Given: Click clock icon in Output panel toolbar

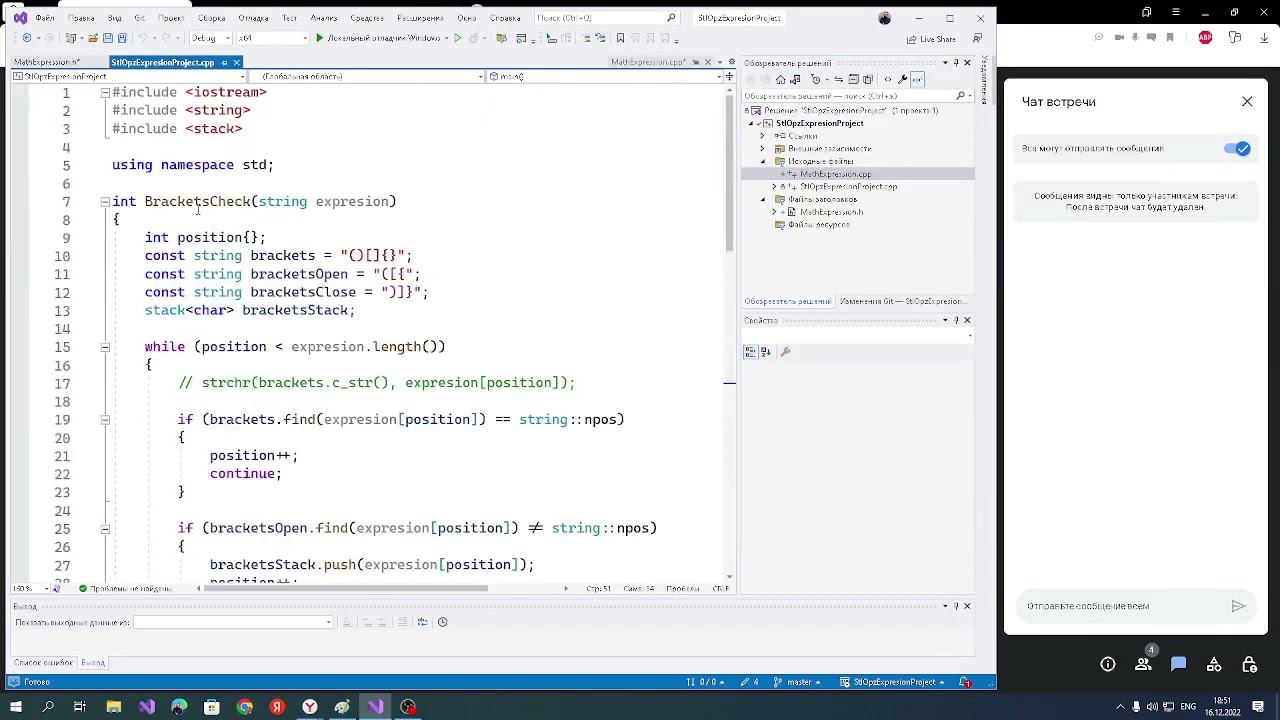Looking at the screenshot, I should pyautogui.click(x=442, y=622).
